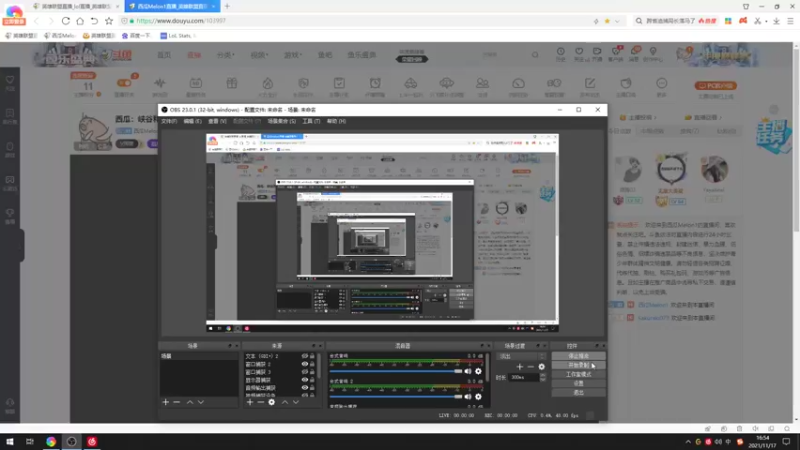Toggle visibility of 窗口捕获 3 source

point(305,372)
